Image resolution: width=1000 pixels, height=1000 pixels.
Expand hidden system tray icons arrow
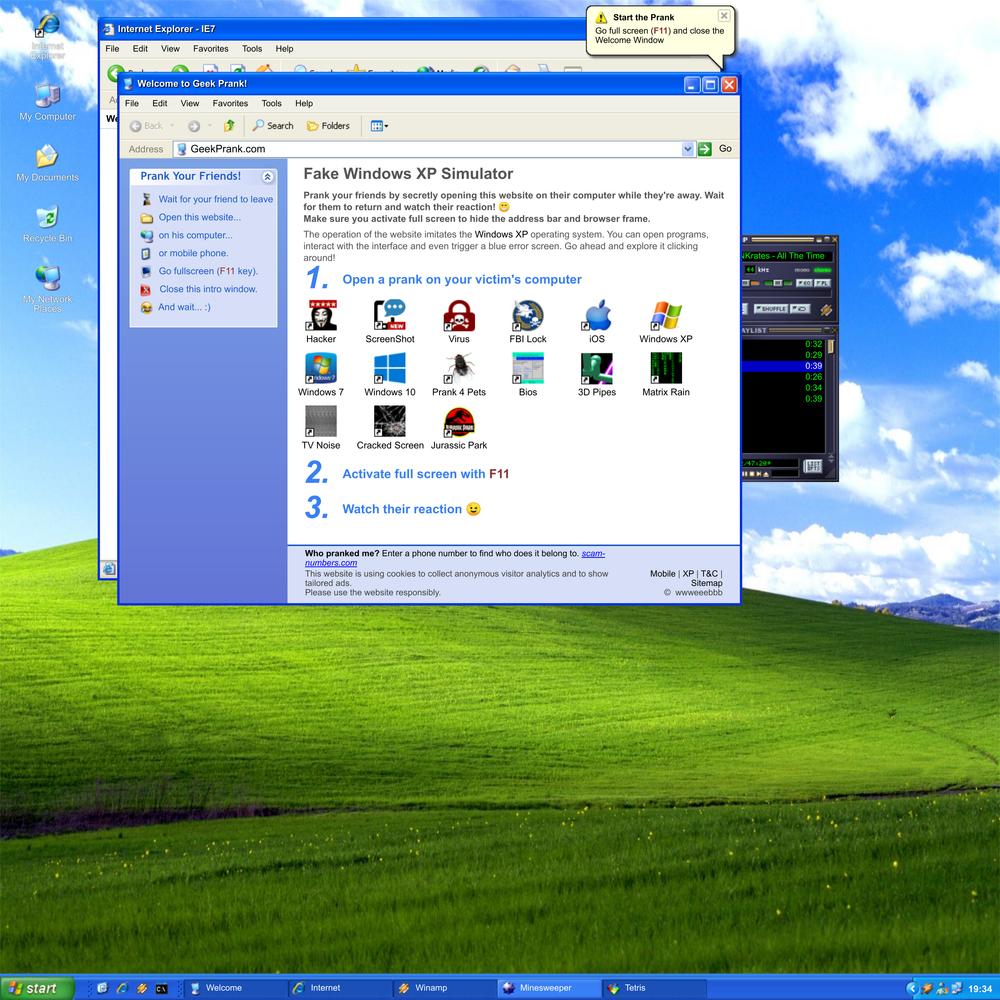tap(913, 989)
